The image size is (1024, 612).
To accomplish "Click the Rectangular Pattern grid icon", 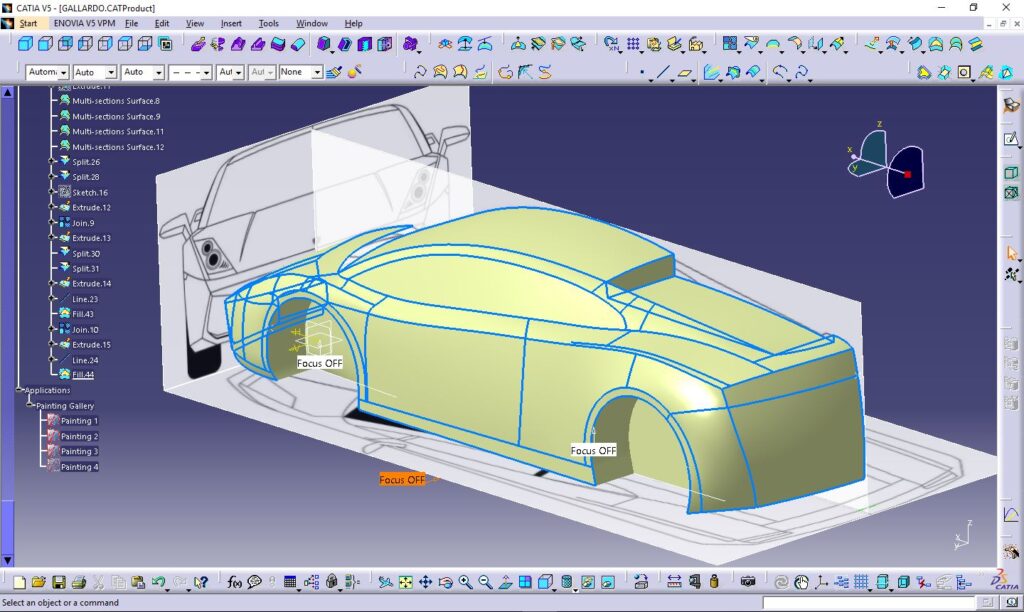I will (x=633, y=44).
